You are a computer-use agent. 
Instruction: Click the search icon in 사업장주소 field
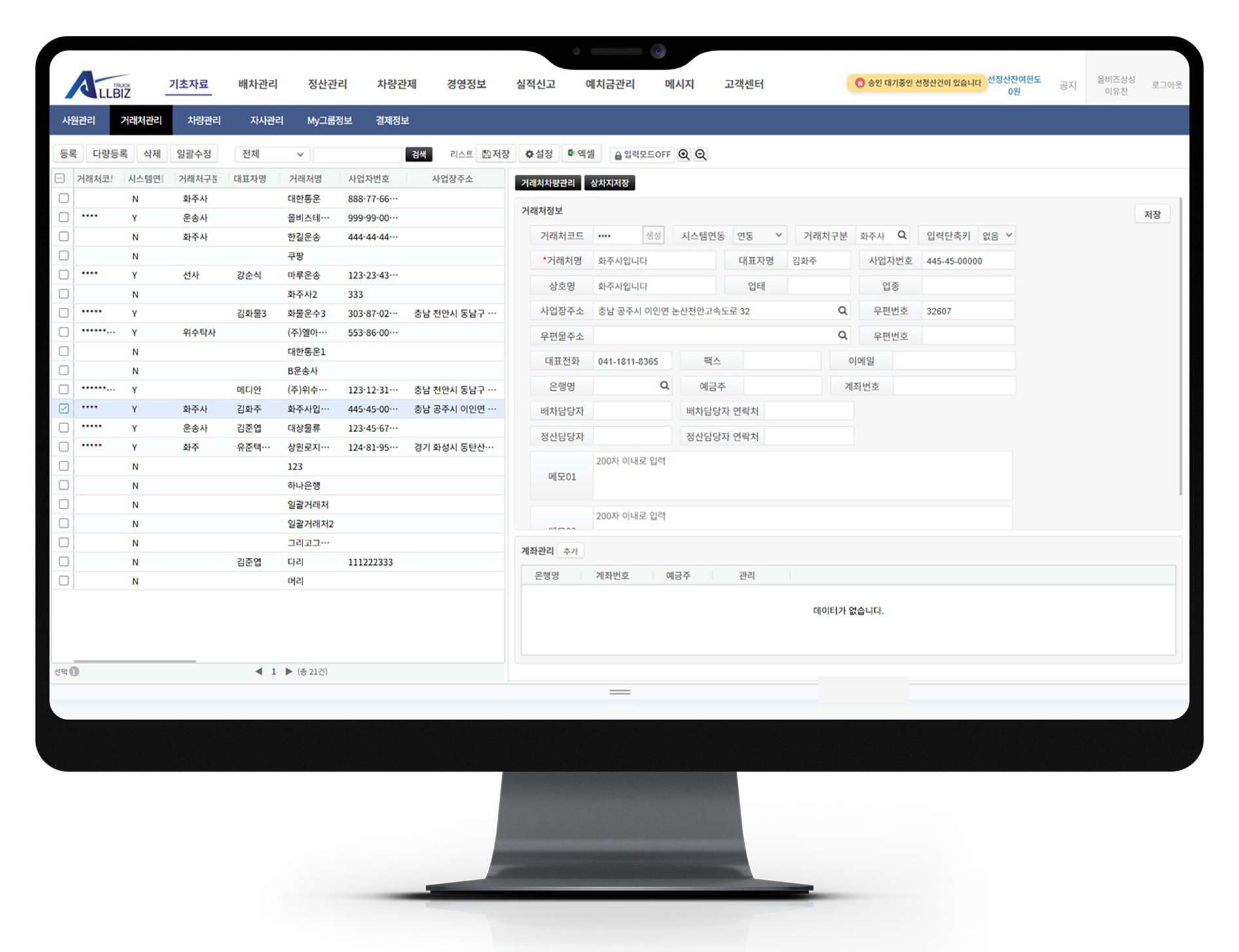point(843,311)
